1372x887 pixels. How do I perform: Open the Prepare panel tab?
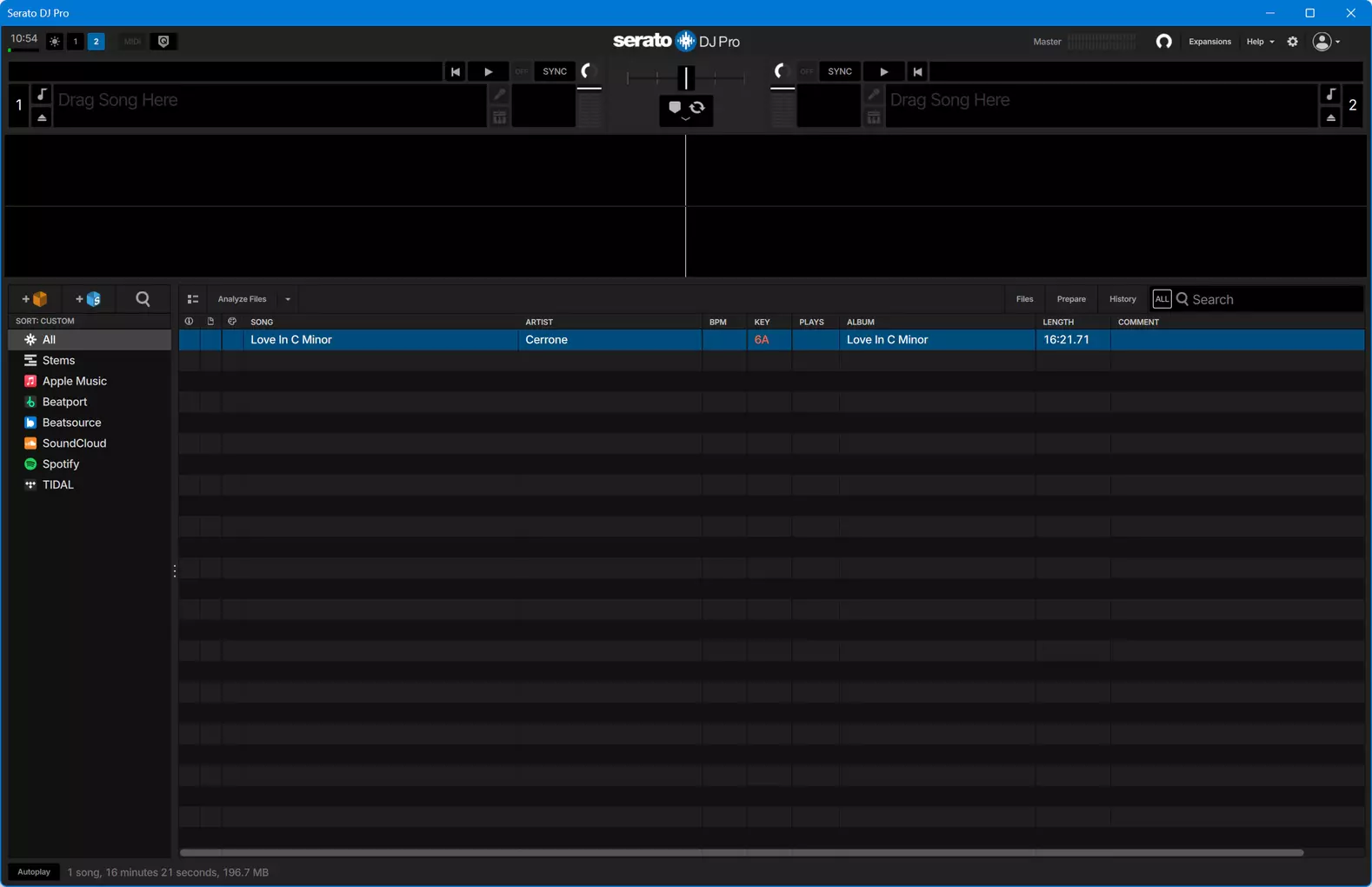coord(1071,299)
